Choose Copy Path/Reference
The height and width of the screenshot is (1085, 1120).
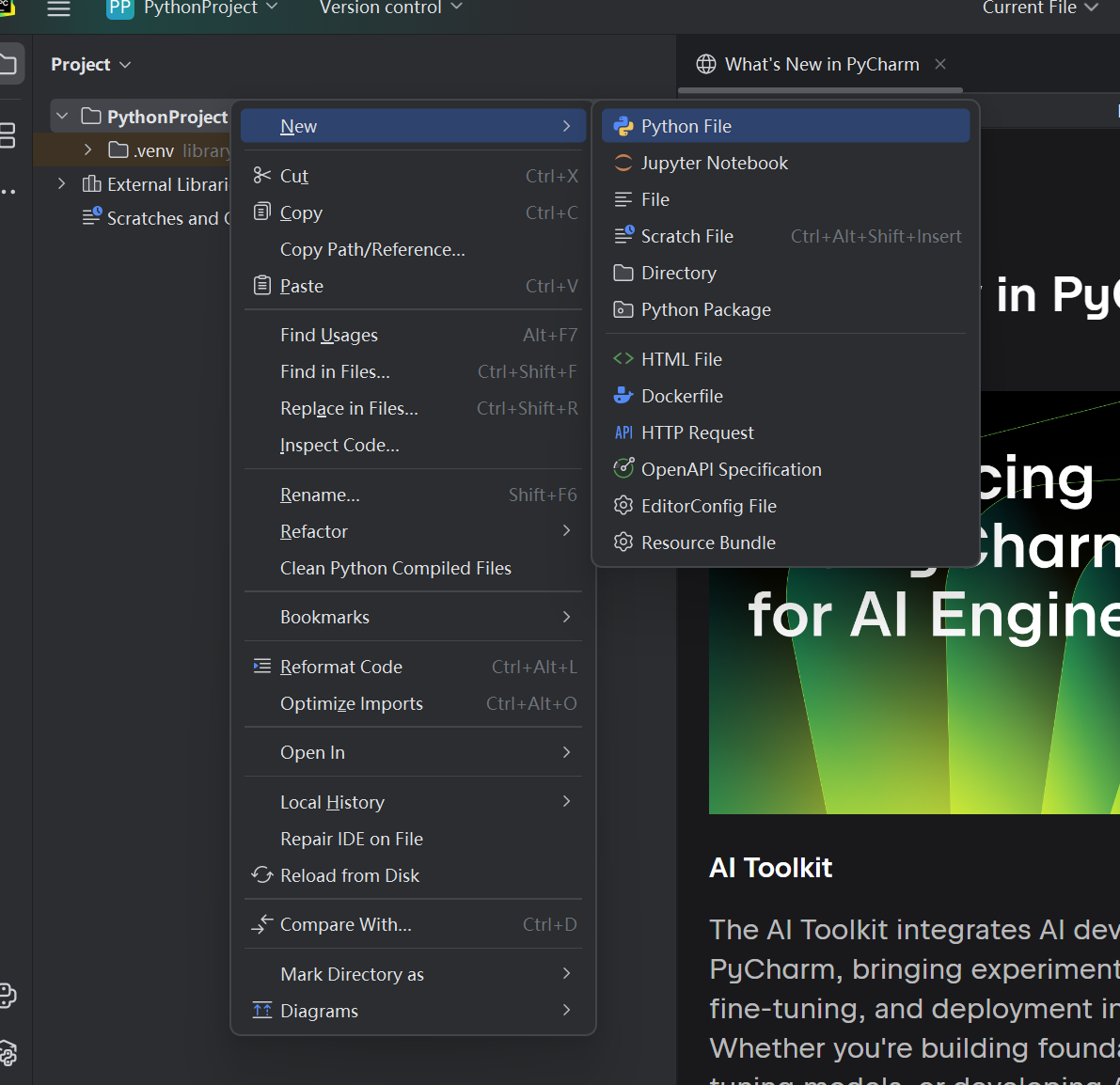[x=413, y=249]
